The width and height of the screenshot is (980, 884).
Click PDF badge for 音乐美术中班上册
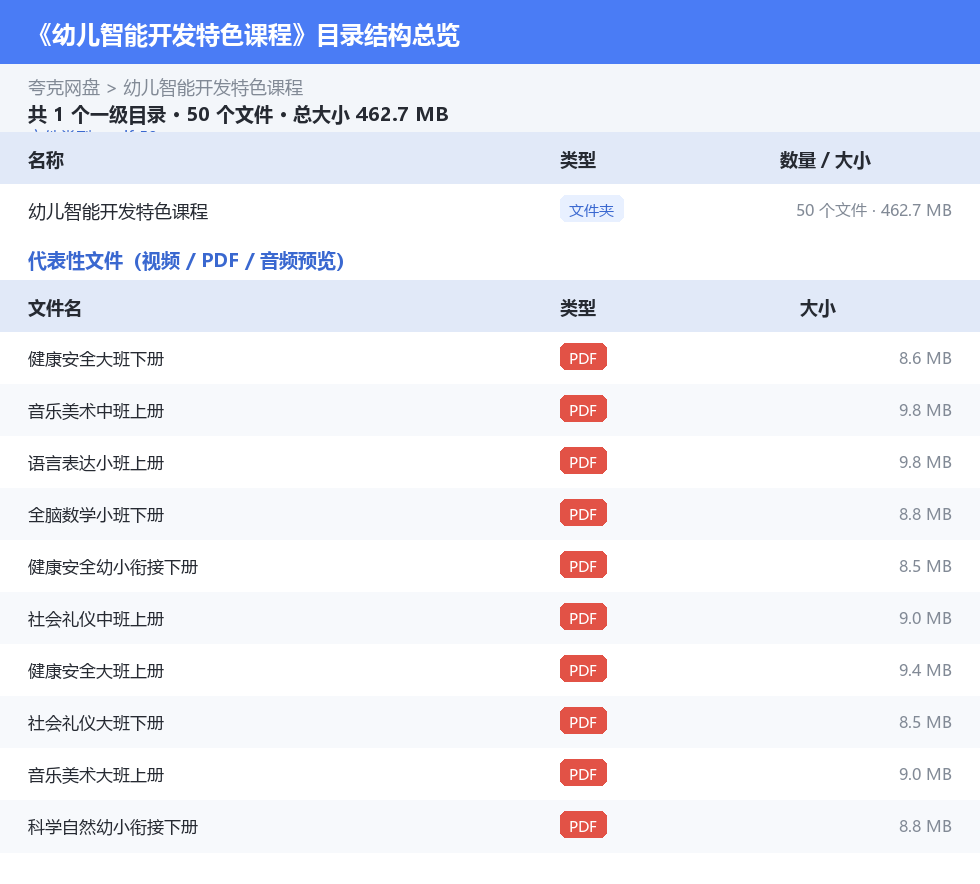583,409
